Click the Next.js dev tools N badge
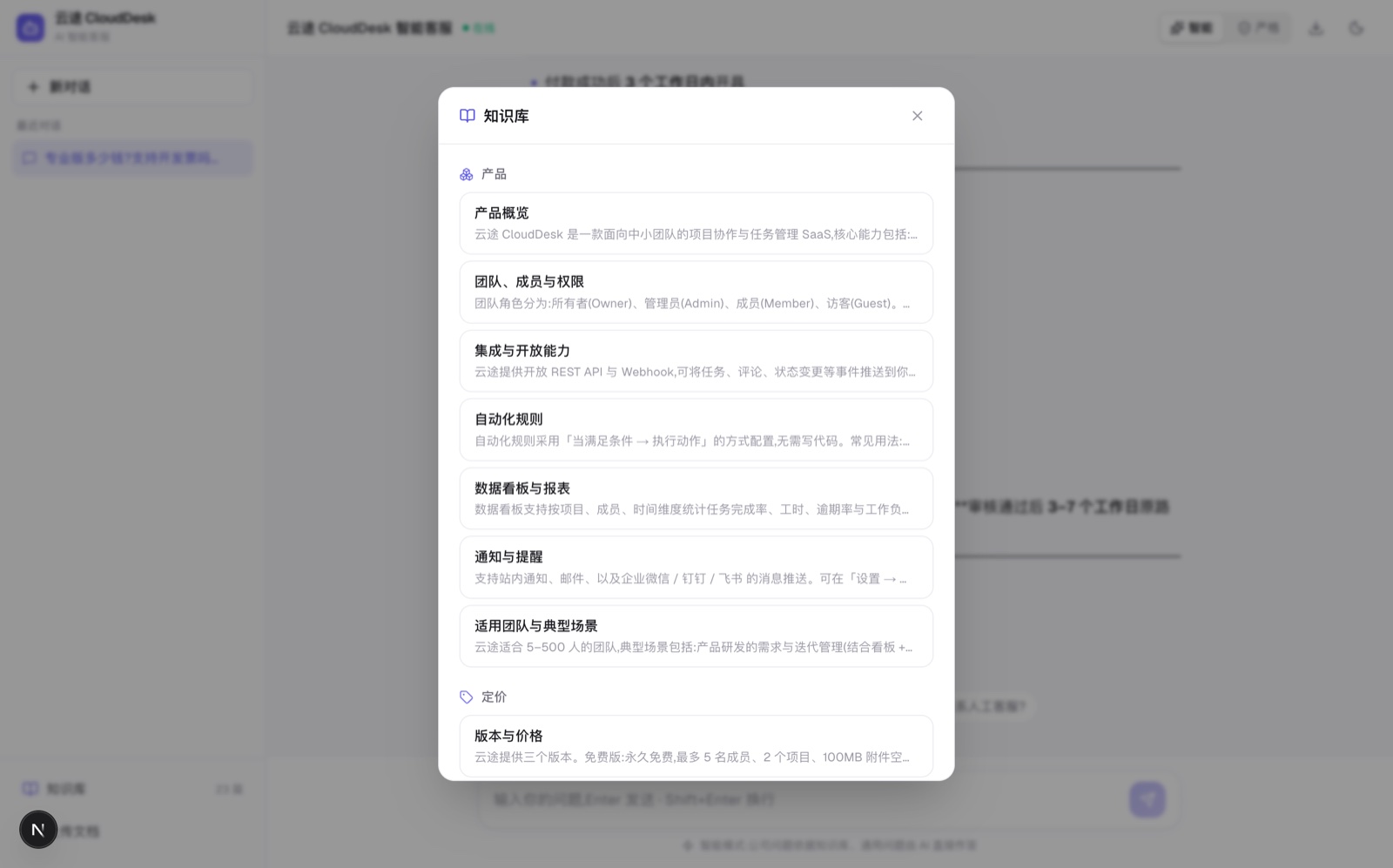The width and height of the screenshot is (1393, 868). click(38, 830)
